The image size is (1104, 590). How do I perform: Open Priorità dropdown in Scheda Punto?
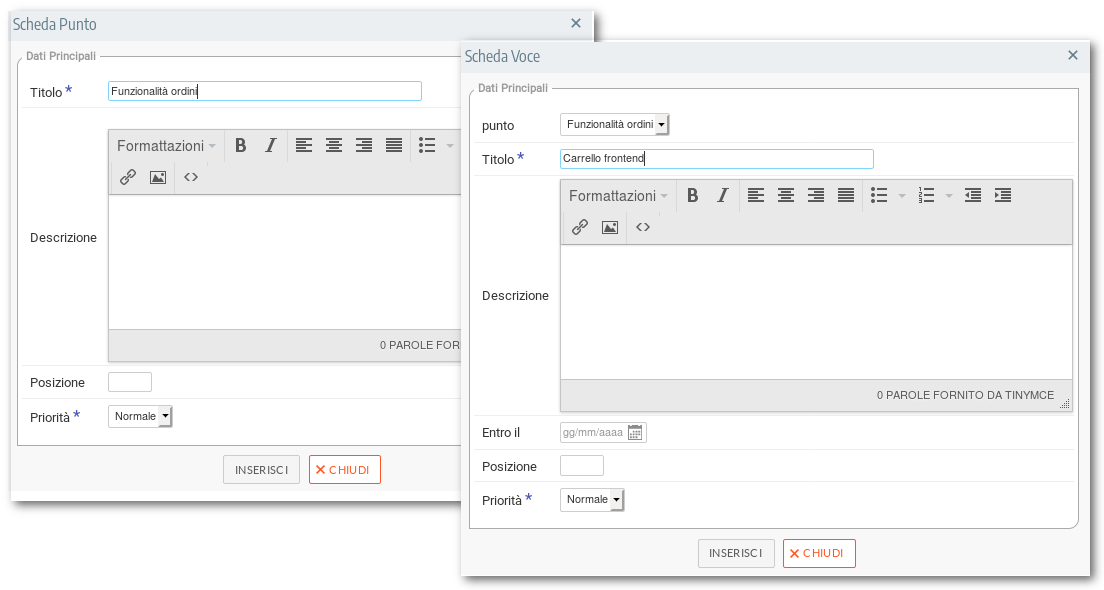tap(140, 417)
